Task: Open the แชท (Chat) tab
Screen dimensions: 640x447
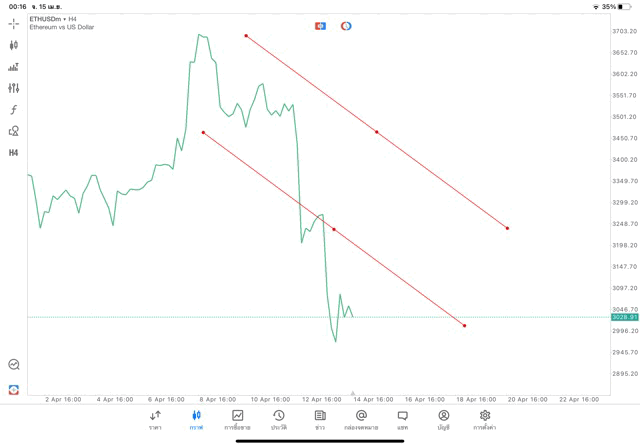Action: (402, 419)
